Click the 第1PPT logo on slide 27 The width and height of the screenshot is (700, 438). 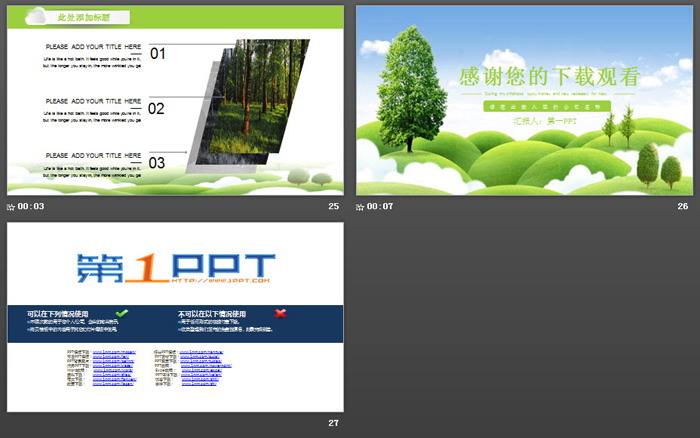tap(175, 266)
